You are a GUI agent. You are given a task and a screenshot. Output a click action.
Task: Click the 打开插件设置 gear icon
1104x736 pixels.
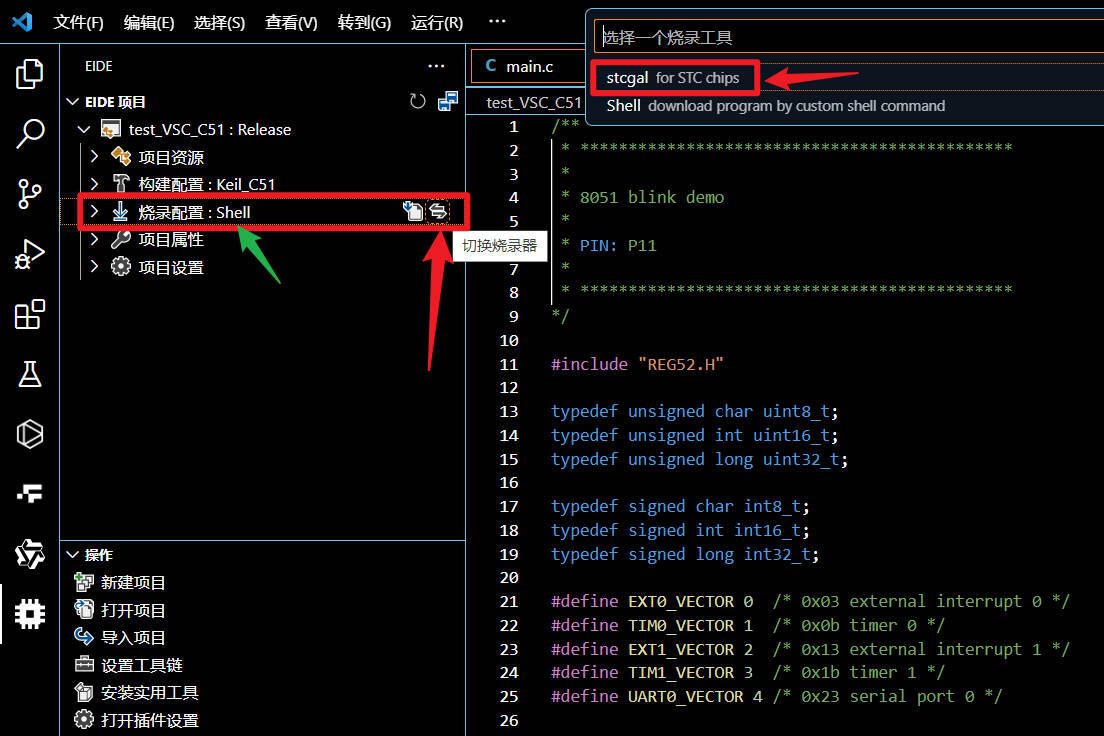[84, 720]
